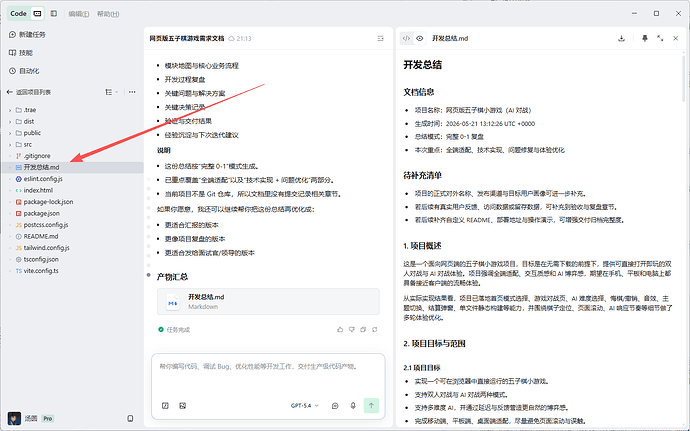Click the user avatar at bottom left
Screen dimensions: 690x431
pyautogui.click(x=14, y=418)
